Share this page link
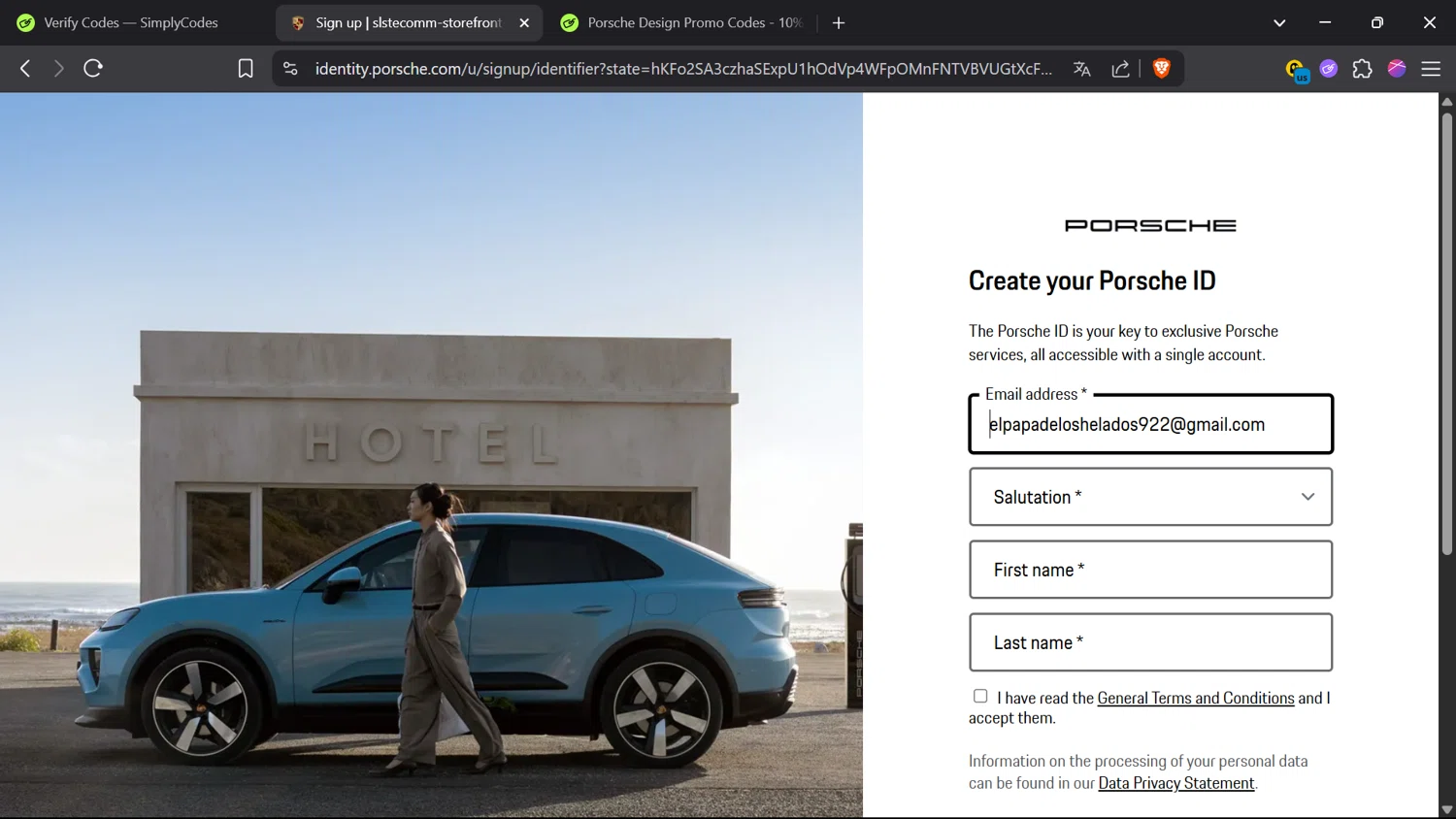The width and height of the screenshot is (1456, 819). (1120, 69)
